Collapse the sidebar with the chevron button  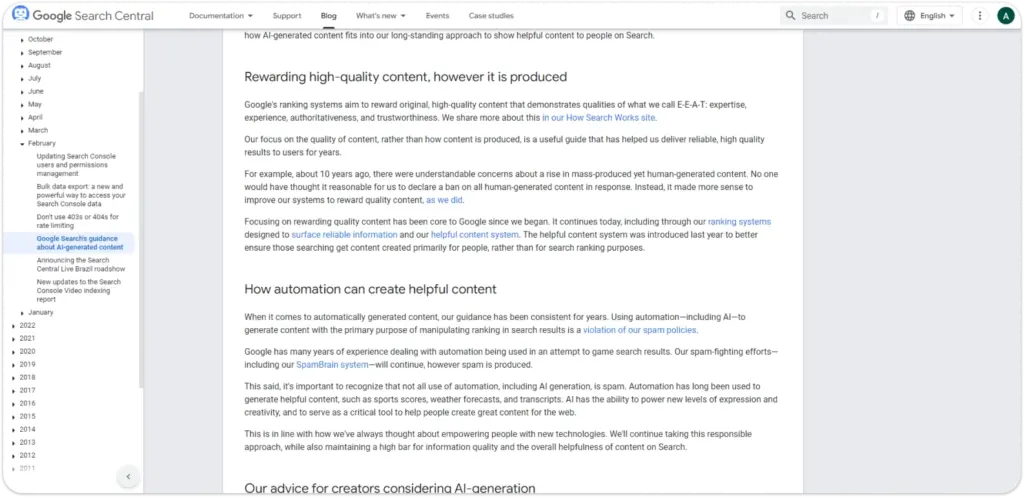click(128, 476)
